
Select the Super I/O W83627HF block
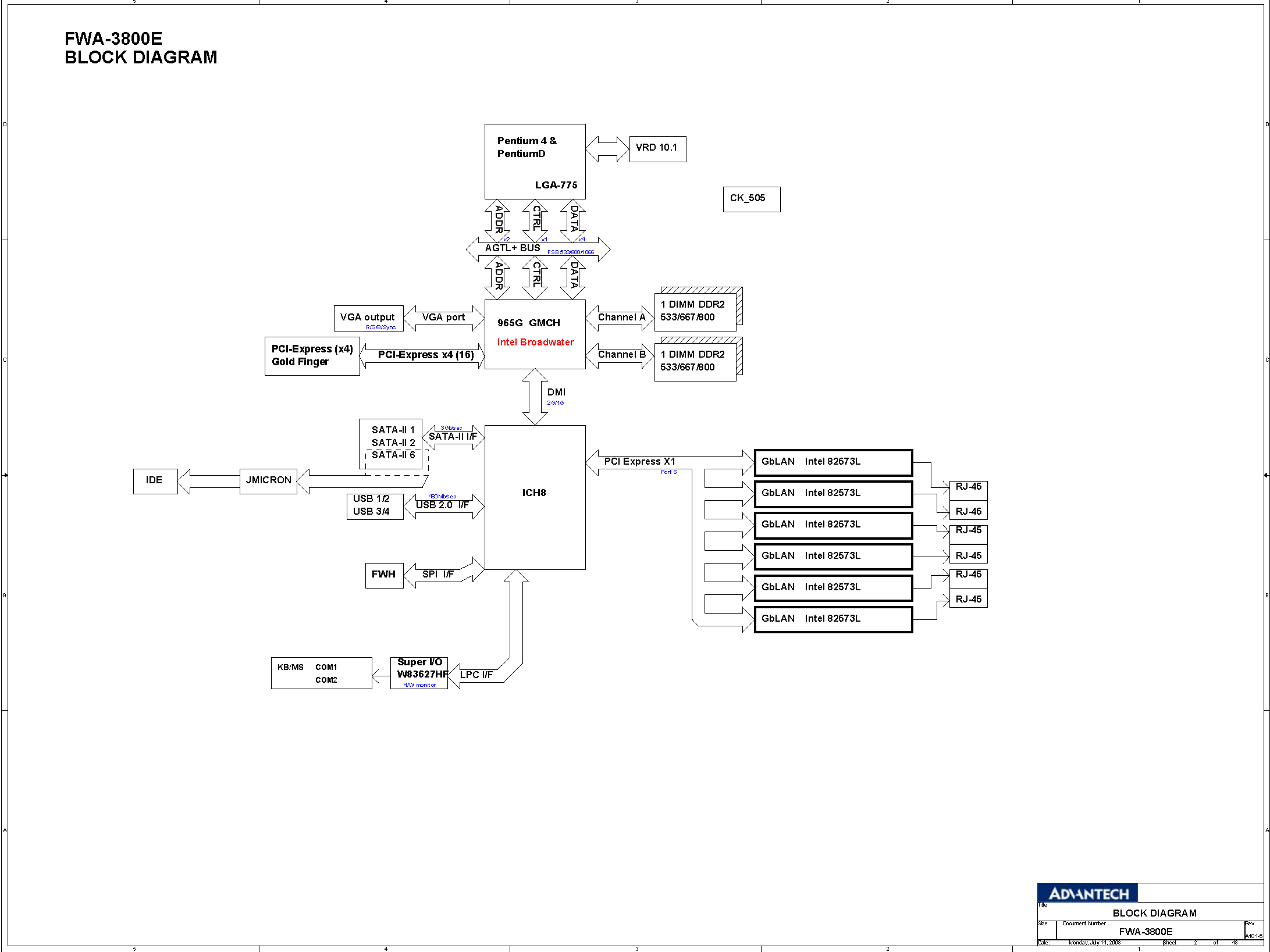click(x=419, y=673)
